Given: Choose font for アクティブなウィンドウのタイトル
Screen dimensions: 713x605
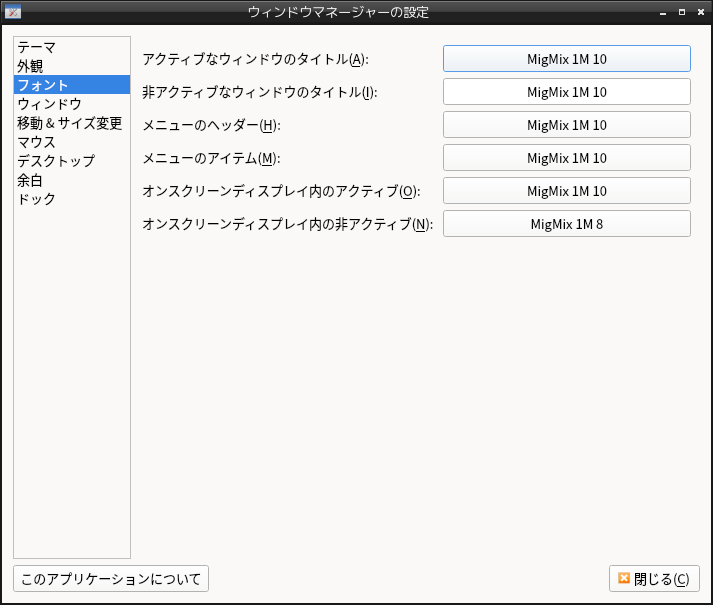Looking at the screenshot, I should pyautogui.click(x=566, y=59).
